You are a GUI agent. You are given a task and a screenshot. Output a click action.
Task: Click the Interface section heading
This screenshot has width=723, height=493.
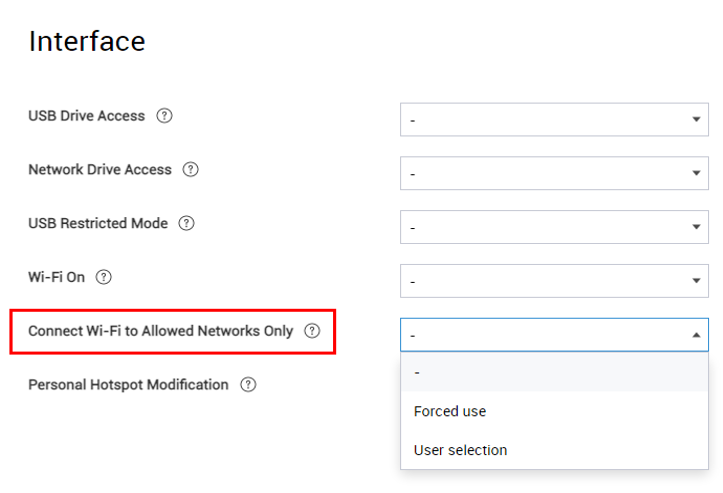(x=87, y=42)
